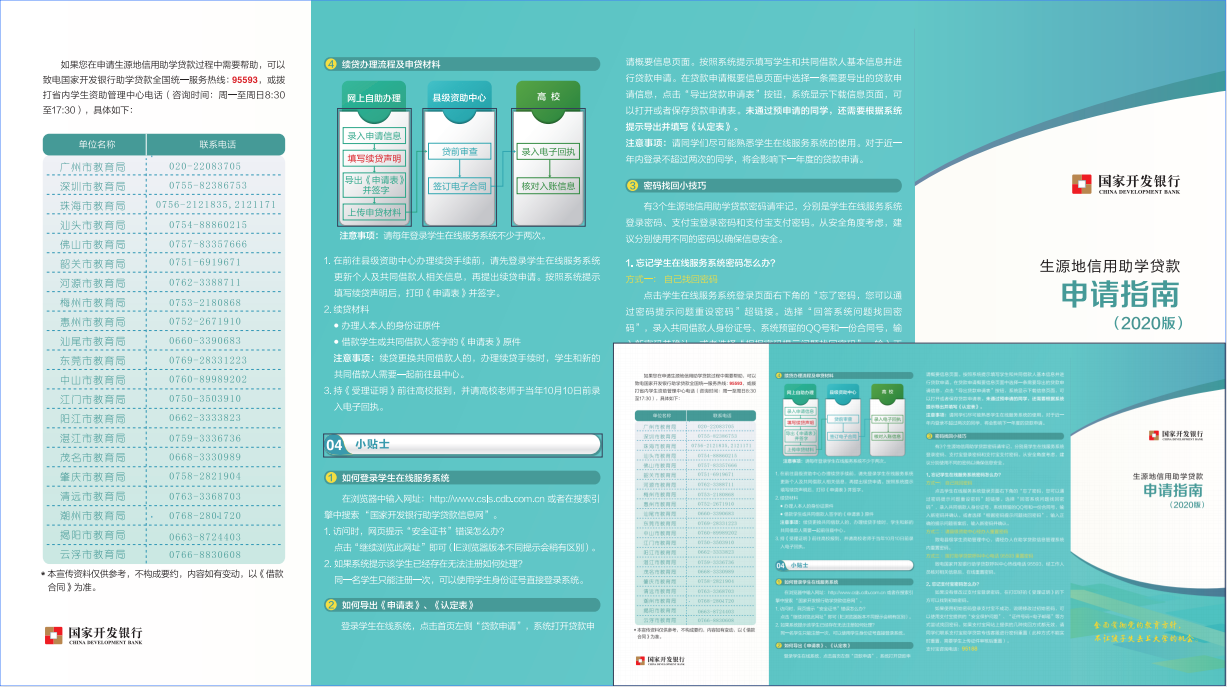The image size is (1227, 687).
Task: Select 深圳市教育局 in the large phone table
Action: (x=93, y=186)
